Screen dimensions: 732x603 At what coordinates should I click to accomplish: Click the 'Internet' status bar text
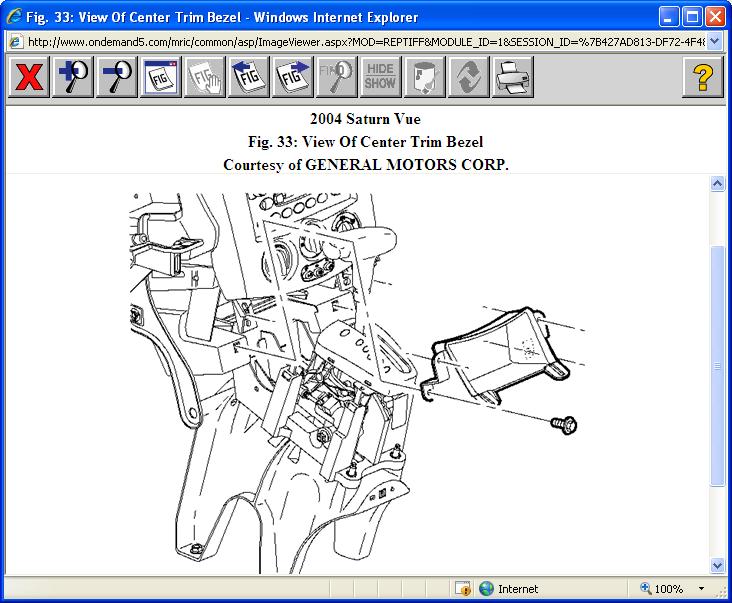tap(518, 589)
